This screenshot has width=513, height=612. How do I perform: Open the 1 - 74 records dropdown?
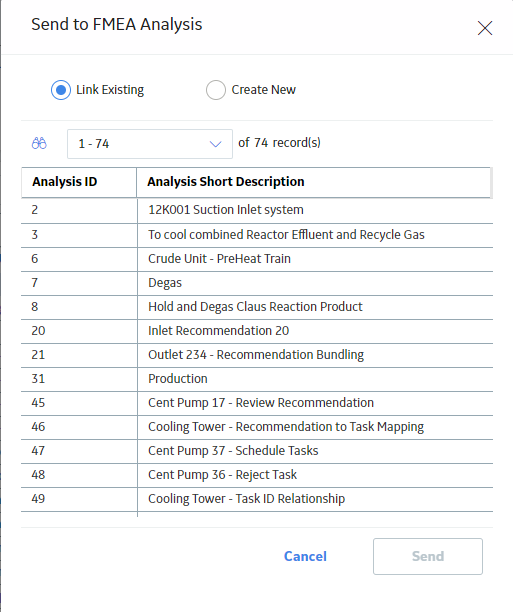(150, 144)
